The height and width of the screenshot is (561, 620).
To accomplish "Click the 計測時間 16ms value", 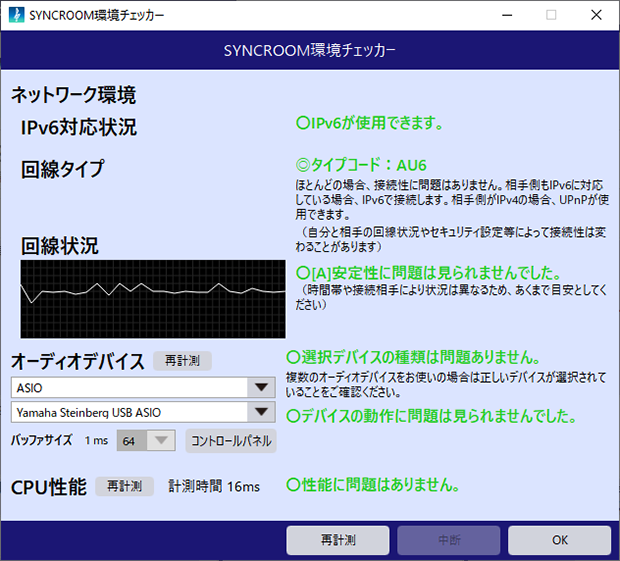I will 214,486.
